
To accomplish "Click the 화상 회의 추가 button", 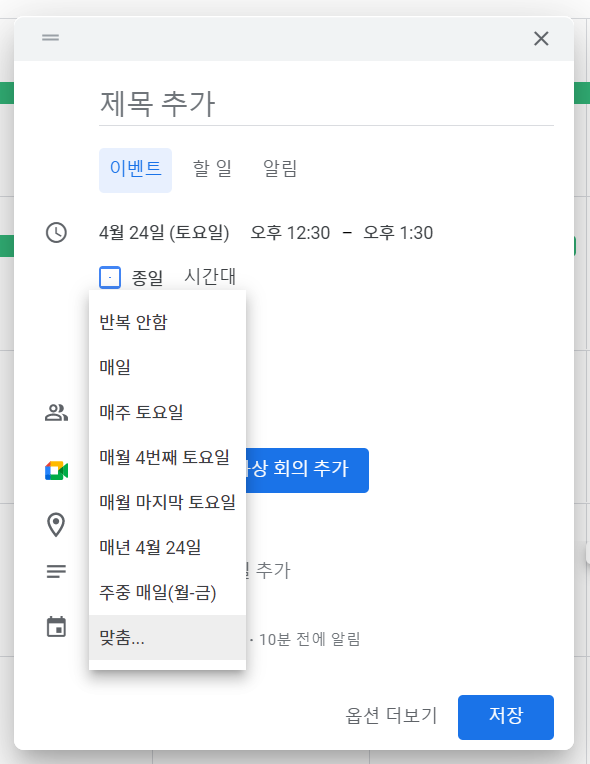I will click(307, 470).
